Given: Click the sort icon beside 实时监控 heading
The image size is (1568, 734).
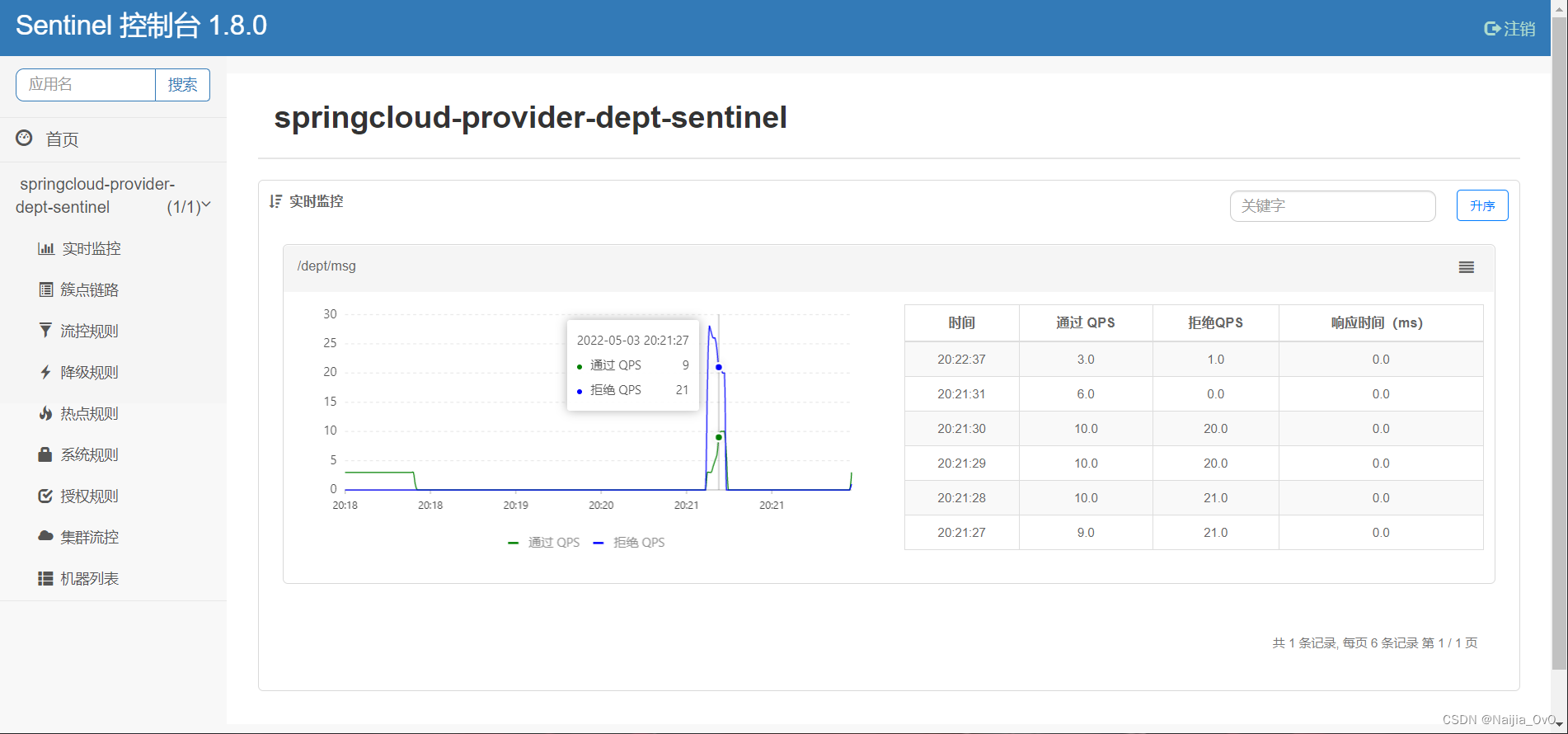Looking at the screenshot, I should pyautogui.click(x=275, y=201).
